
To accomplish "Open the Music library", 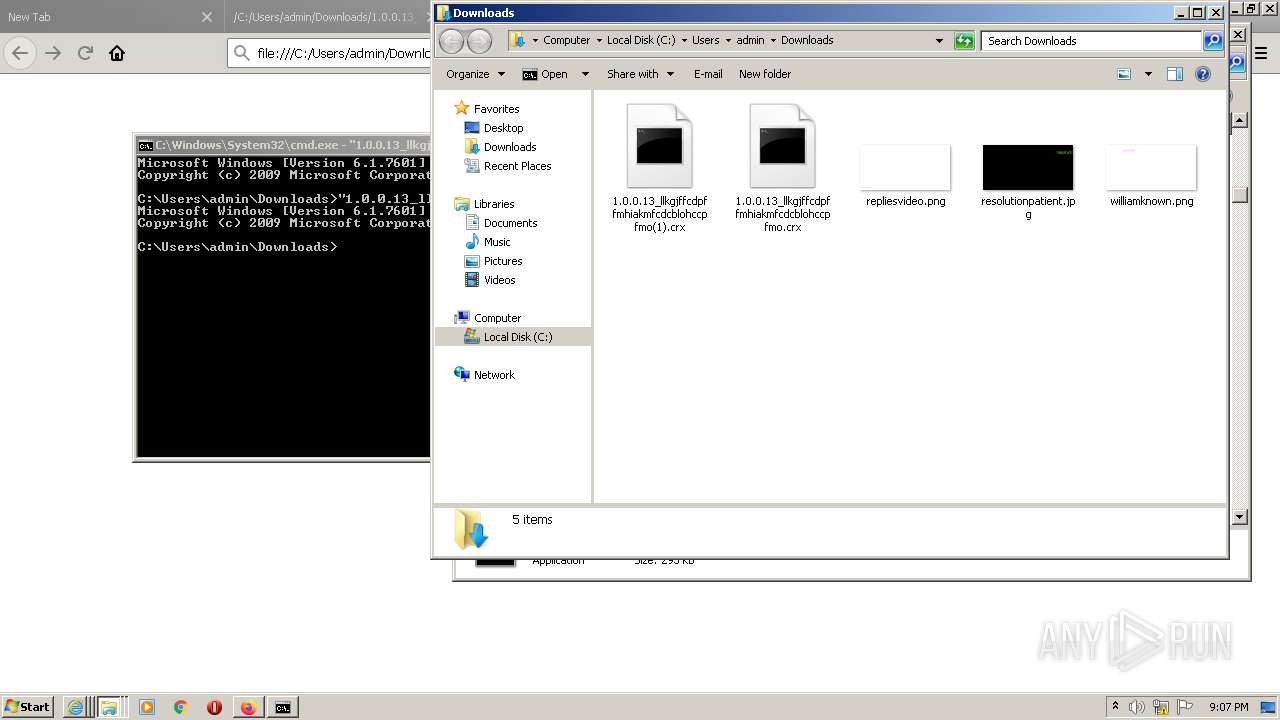I will (x=497, y=242).
